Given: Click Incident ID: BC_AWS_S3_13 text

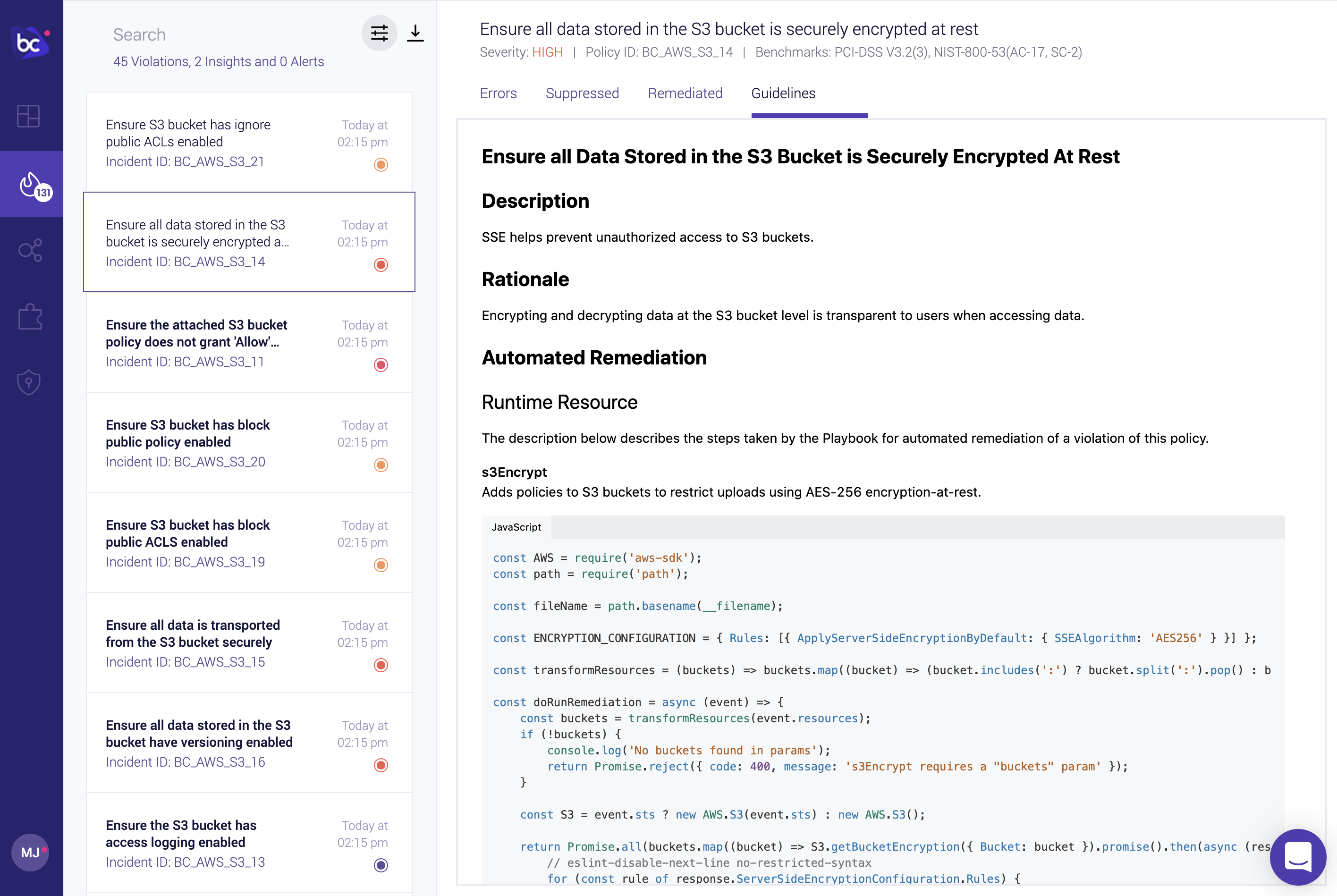Looking at the screenshot, I should [x=185, y=862].
